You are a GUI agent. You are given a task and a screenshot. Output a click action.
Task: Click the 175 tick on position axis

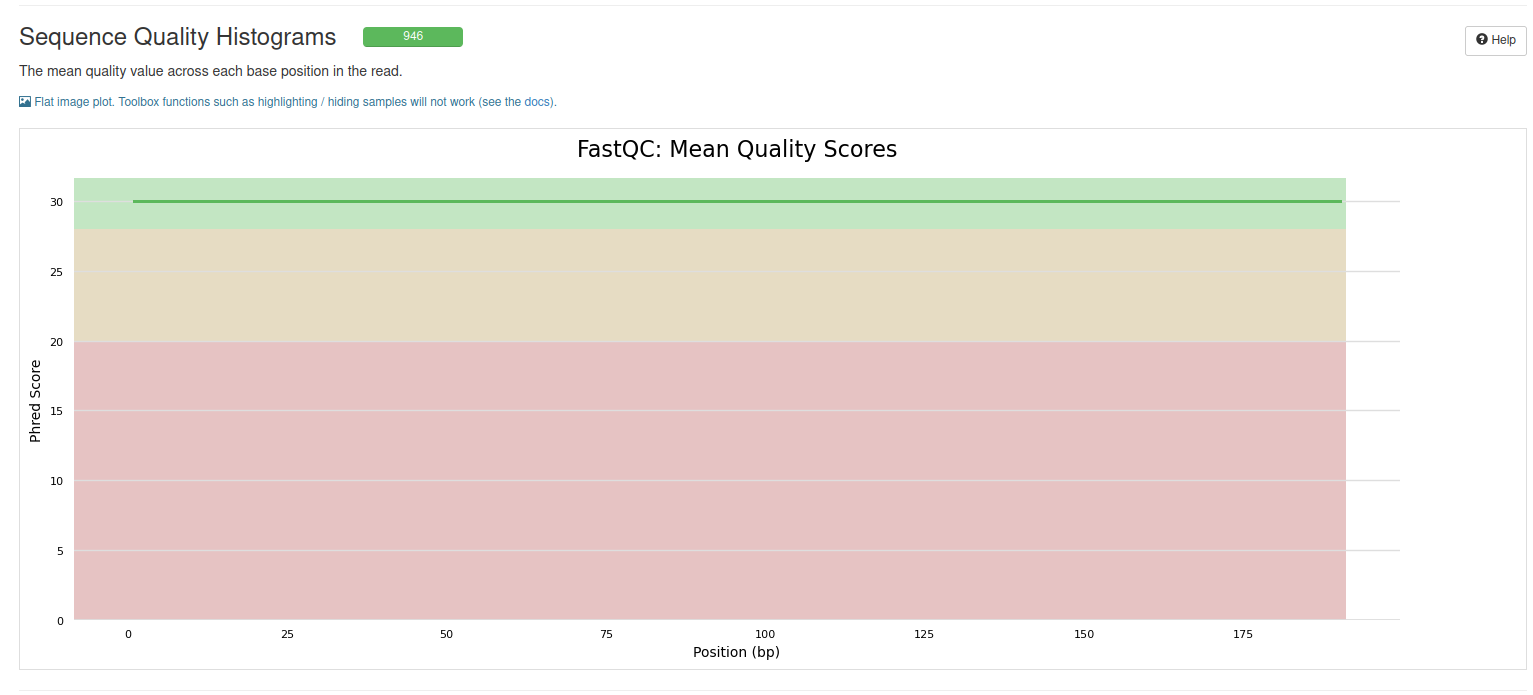pyautogui.click(x=1243, y=635)
